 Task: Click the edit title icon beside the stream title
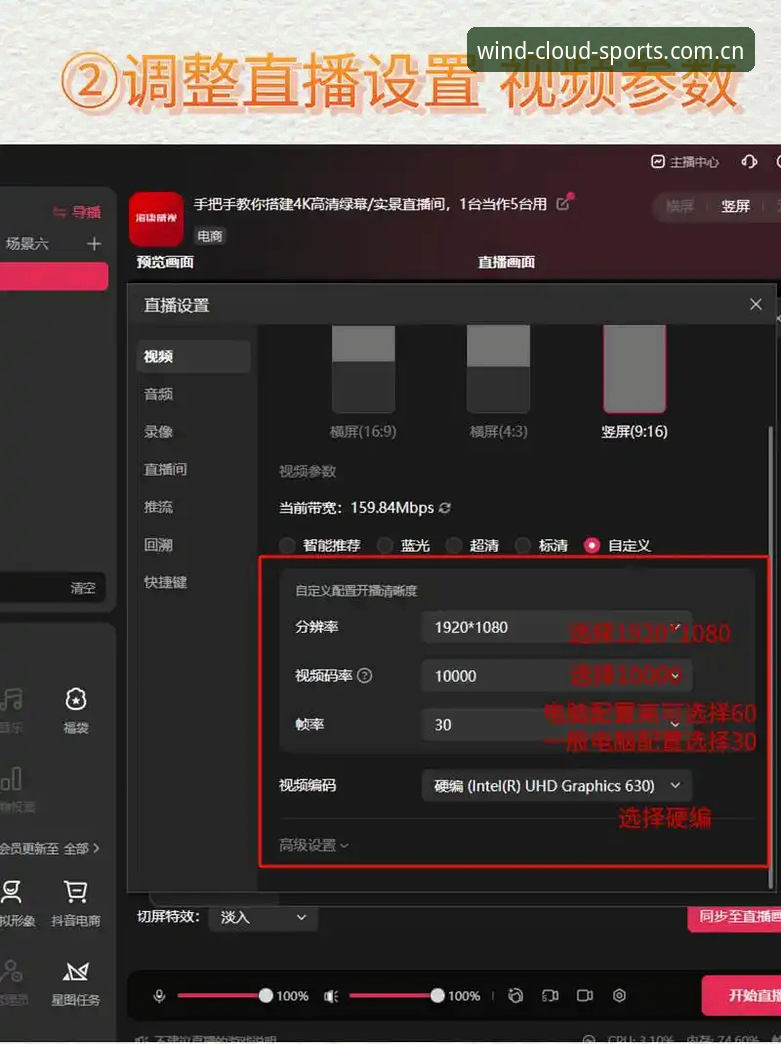point(563,204)
